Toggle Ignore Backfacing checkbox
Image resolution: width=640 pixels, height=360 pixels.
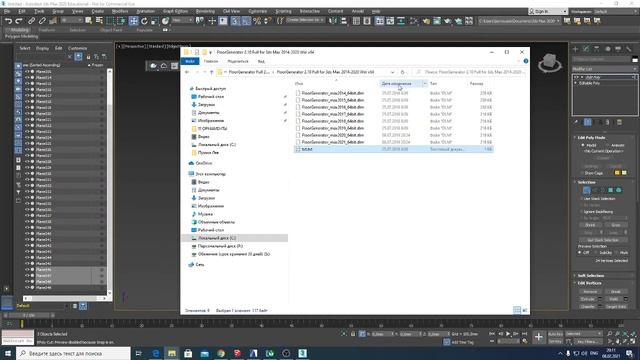tap(582, 211)
